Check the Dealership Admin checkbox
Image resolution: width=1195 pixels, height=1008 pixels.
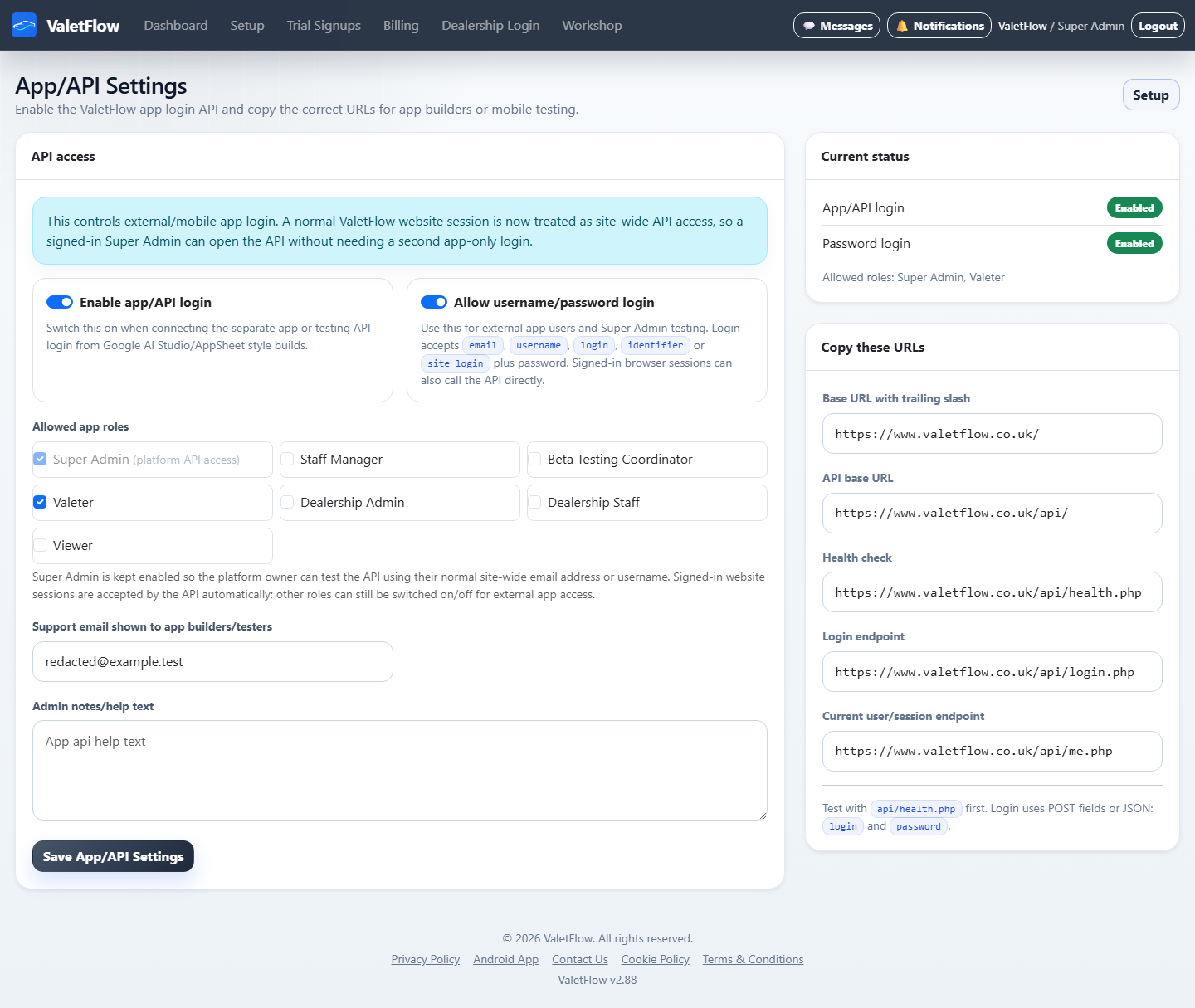pyautogui.click(x=288, y=502)
